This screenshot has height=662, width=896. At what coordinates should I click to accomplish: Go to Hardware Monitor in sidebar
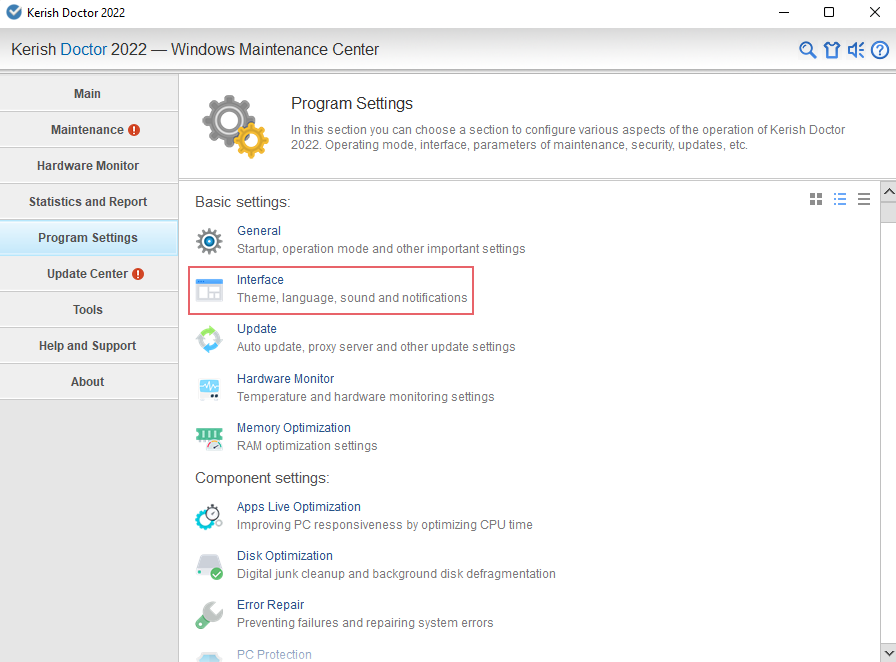(89, 166)
